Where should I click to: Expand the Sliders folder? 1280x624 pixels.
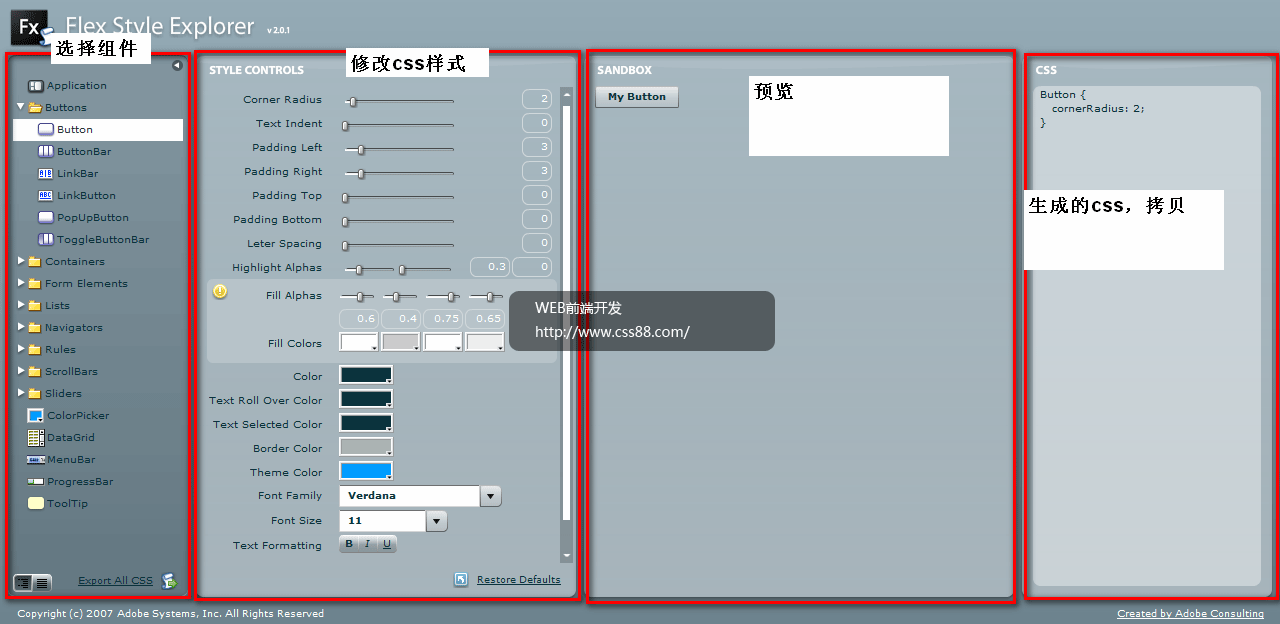pyautogui.click(x=21, y=393)
